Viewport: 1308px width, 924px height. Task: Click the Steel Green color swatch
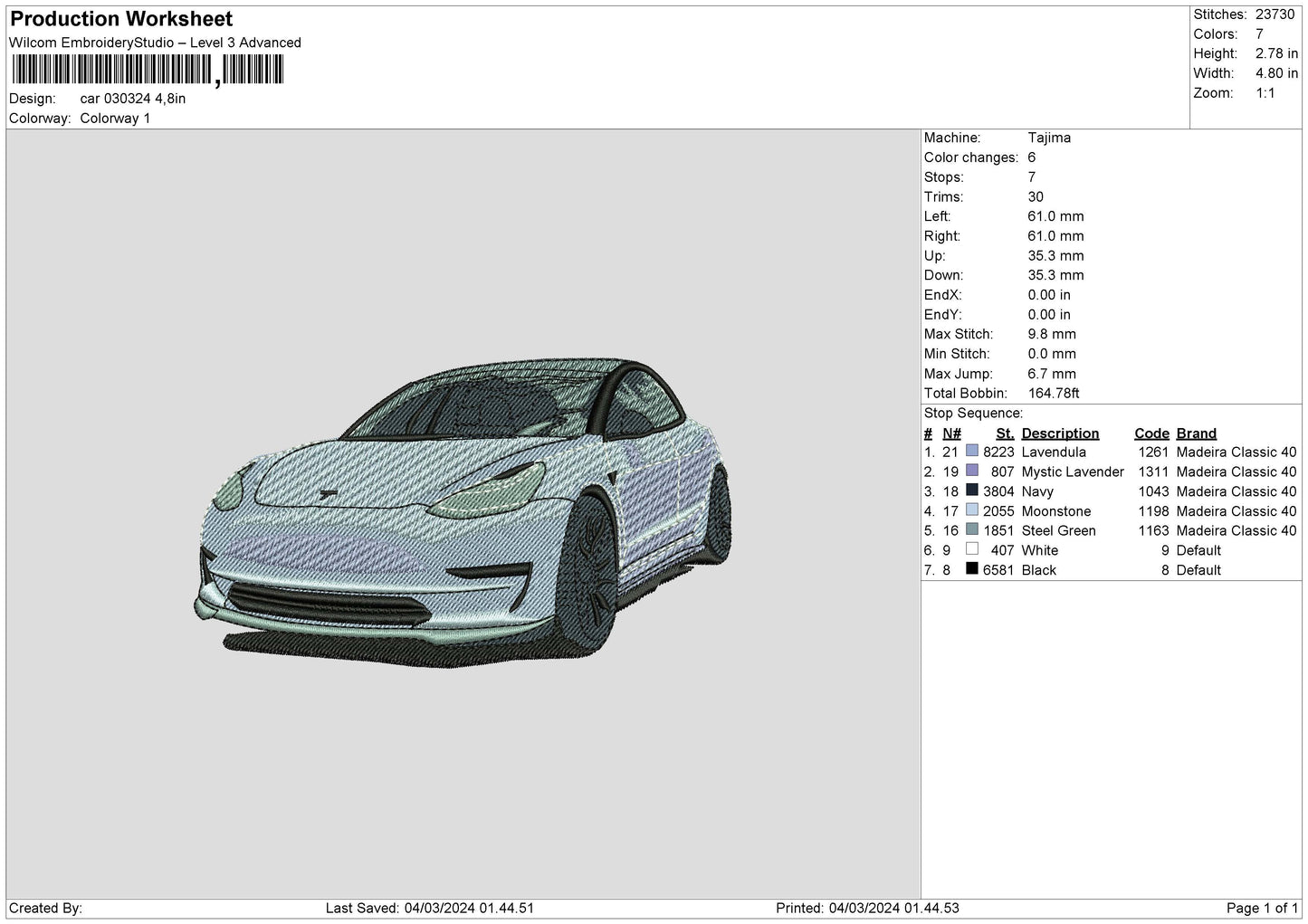click(972, 529)
